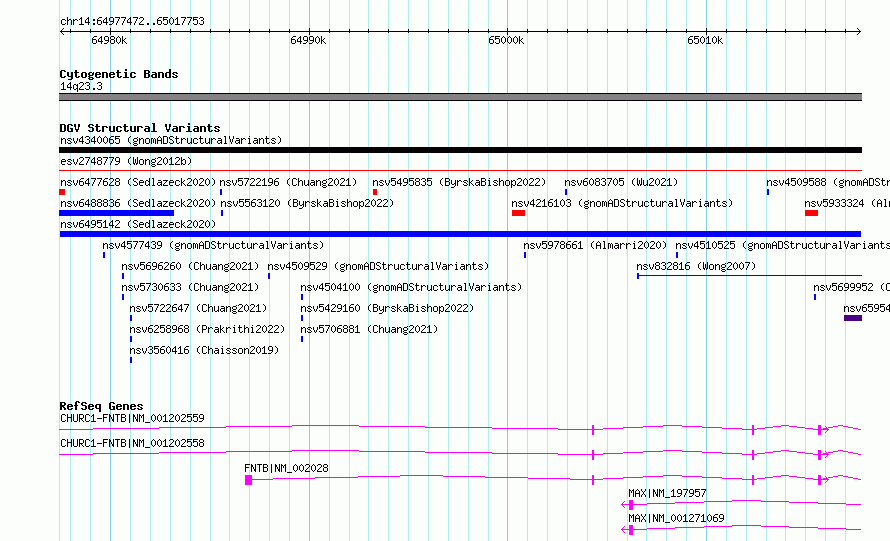Open CHURC1-FNTB|NM_001202558 transcript label
The height and width of the screenshot is (541, 890).
point(132,443)
